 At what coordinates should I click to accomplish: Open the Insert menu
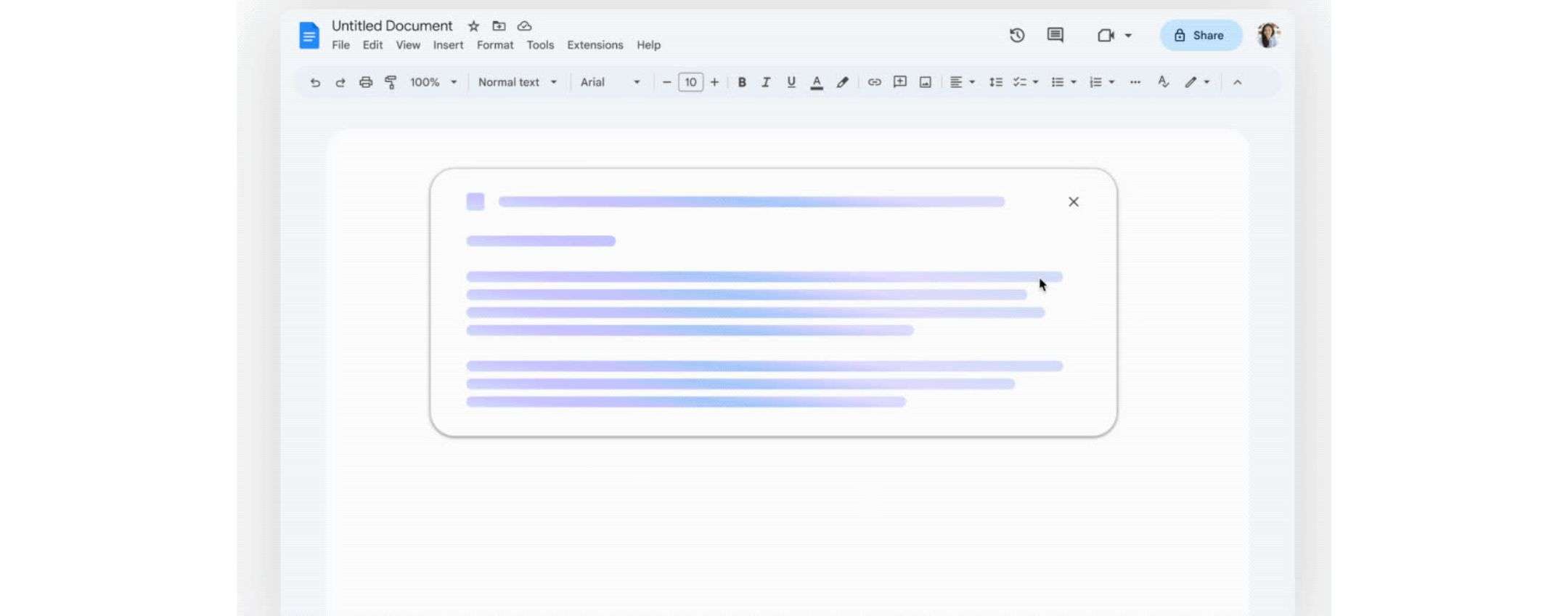[x=448, y=45]
